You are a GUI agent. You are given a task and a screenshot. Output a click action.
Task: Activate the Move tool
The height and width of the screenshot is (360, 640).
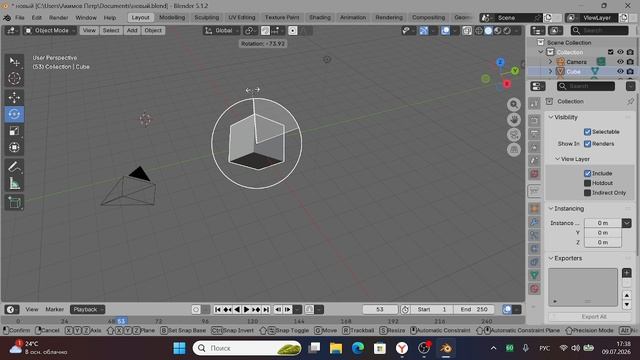[x=14, y=97]
